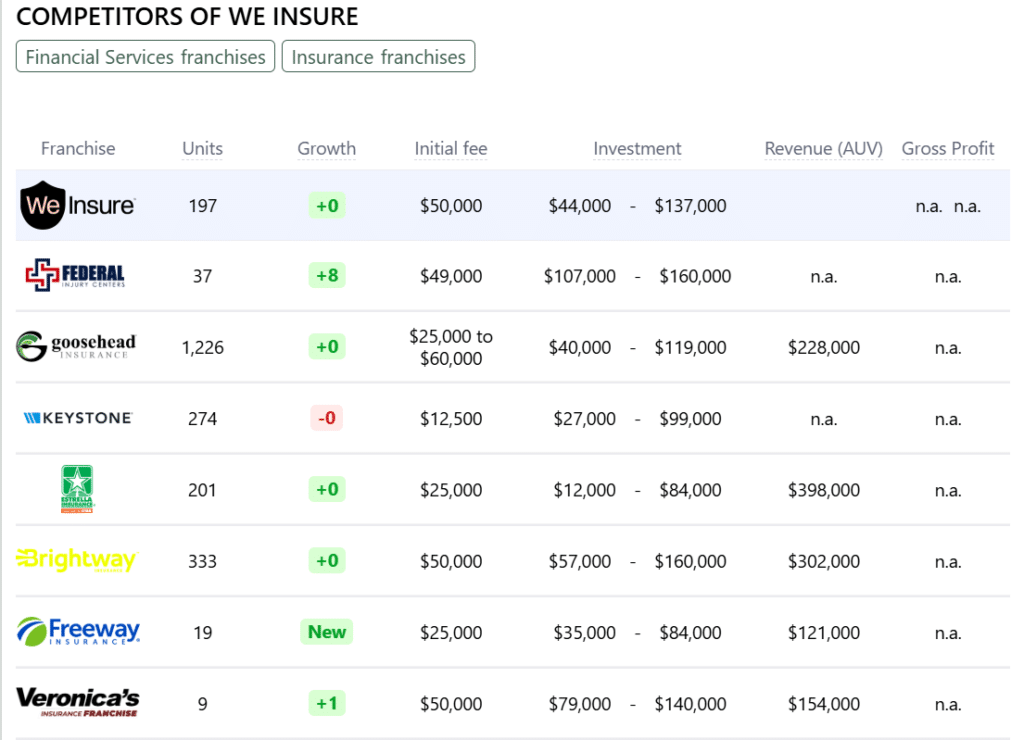Click the Gross Profit column header
Image resolution: width=1024 pixels, height=740 pixels.
pyautogui.click(x=948, y=148)
